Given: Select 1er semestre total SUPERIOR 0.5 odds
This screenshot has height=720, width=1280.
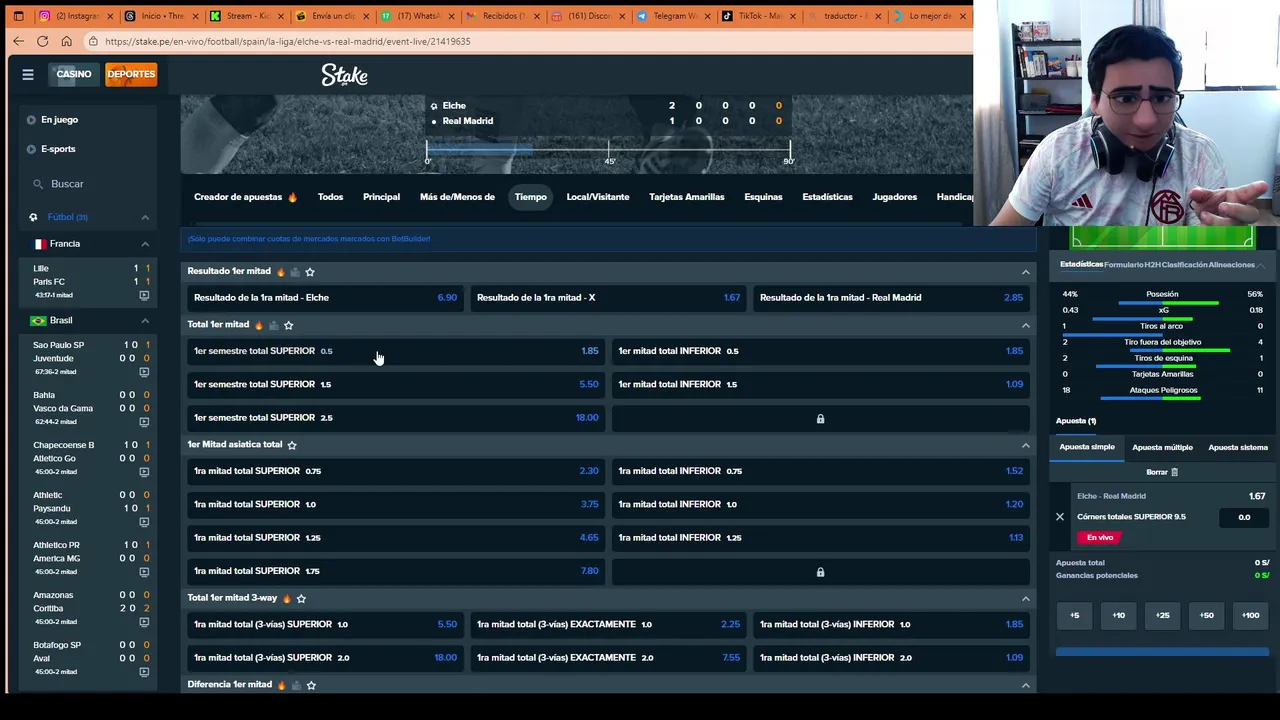Looking at the screenshot, I should [396, 351].
